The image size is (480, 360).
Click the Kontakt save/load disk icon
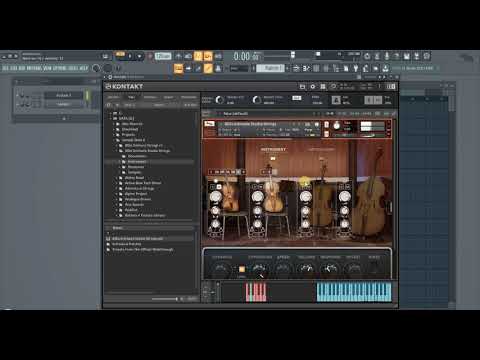point(302,87)
